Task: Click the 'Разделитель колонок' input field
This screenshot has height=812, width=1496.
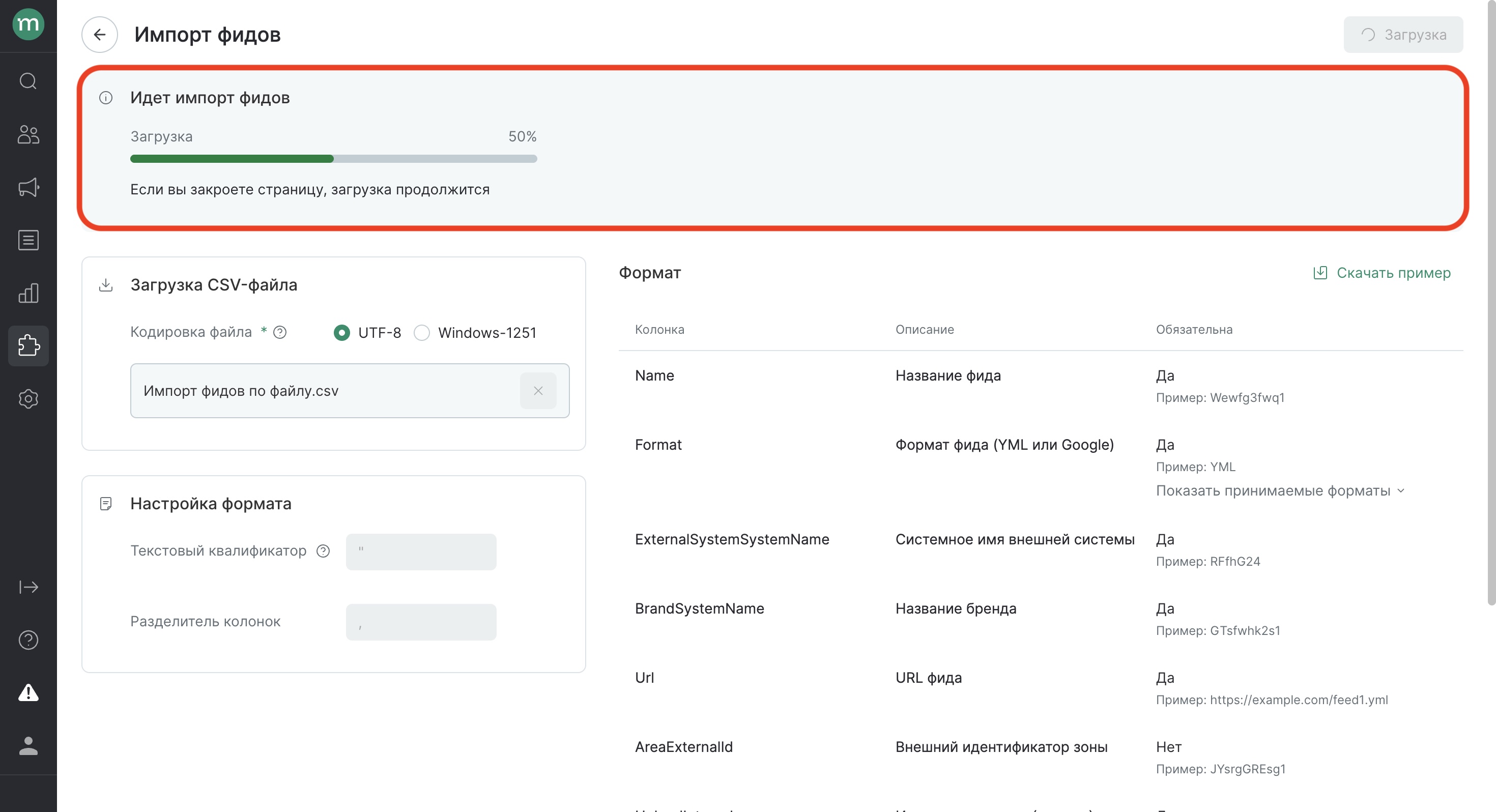Action: [421, 622]
